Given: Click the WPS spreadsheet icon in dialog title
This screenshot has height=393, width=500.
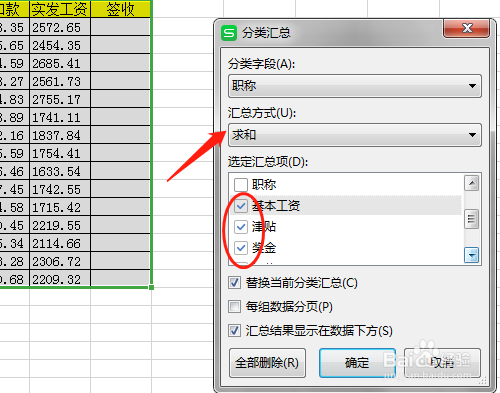Looking at the screenshot, I should click(229, 33).
